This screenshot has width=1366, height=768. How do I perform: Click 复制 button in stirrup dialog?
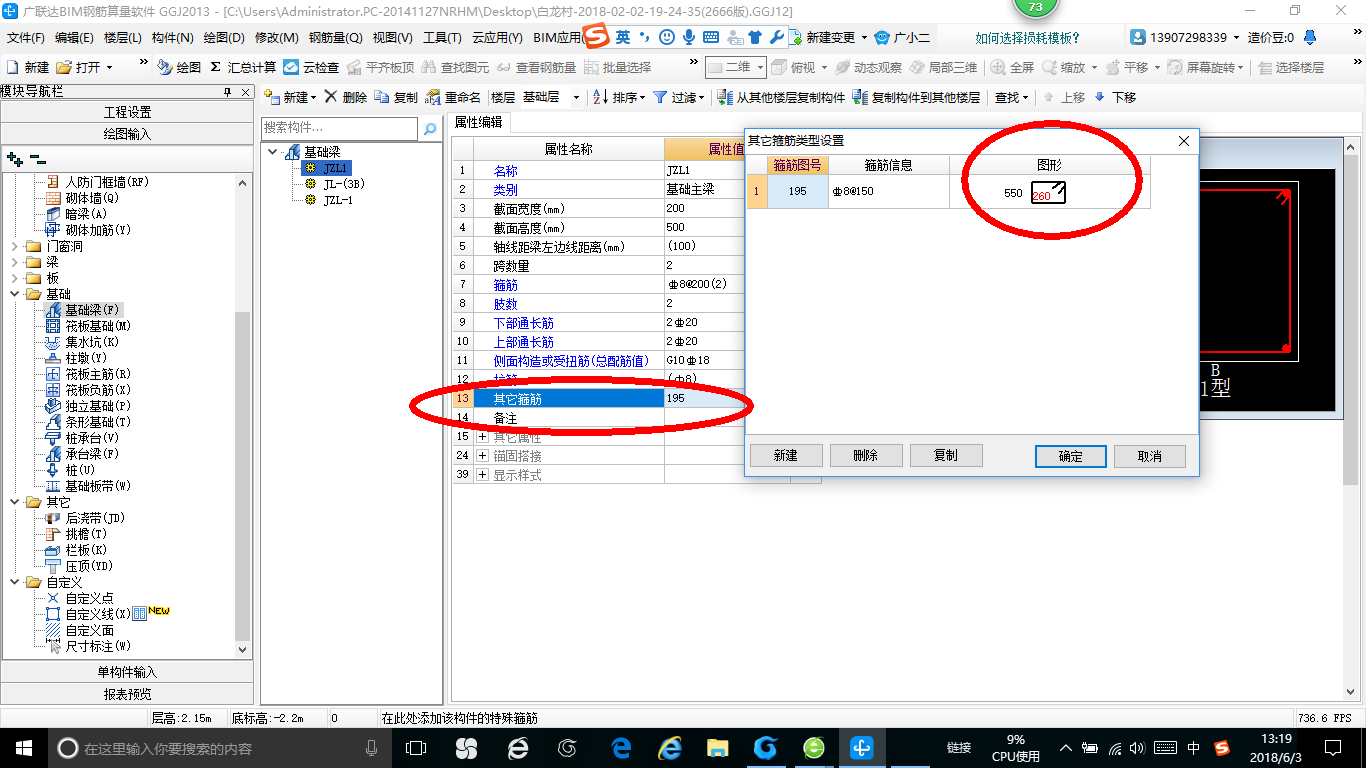946,456
